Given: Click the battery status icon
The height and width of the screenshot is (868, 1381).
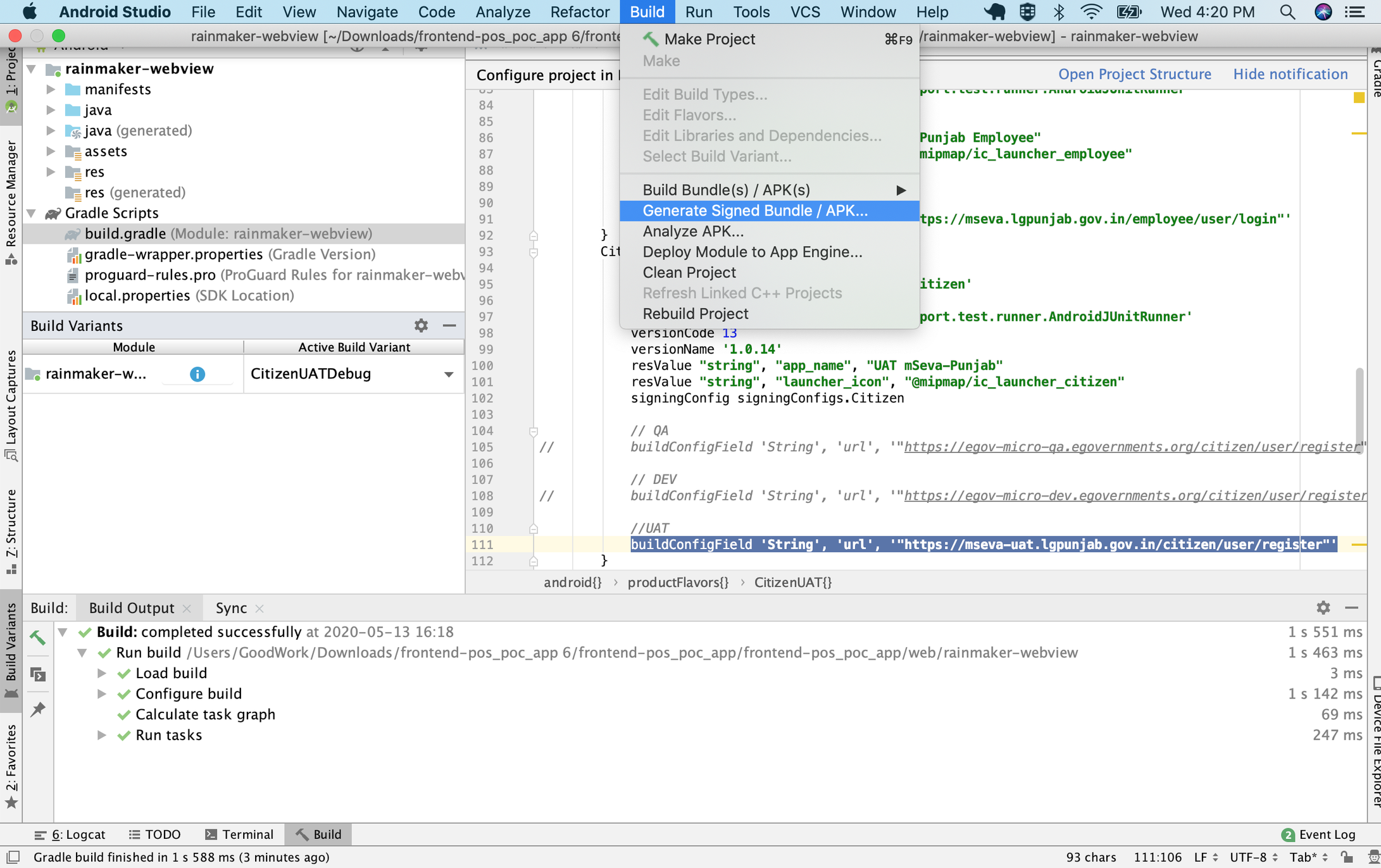Looking at the screenshot, I should (x=1128, y=12).
